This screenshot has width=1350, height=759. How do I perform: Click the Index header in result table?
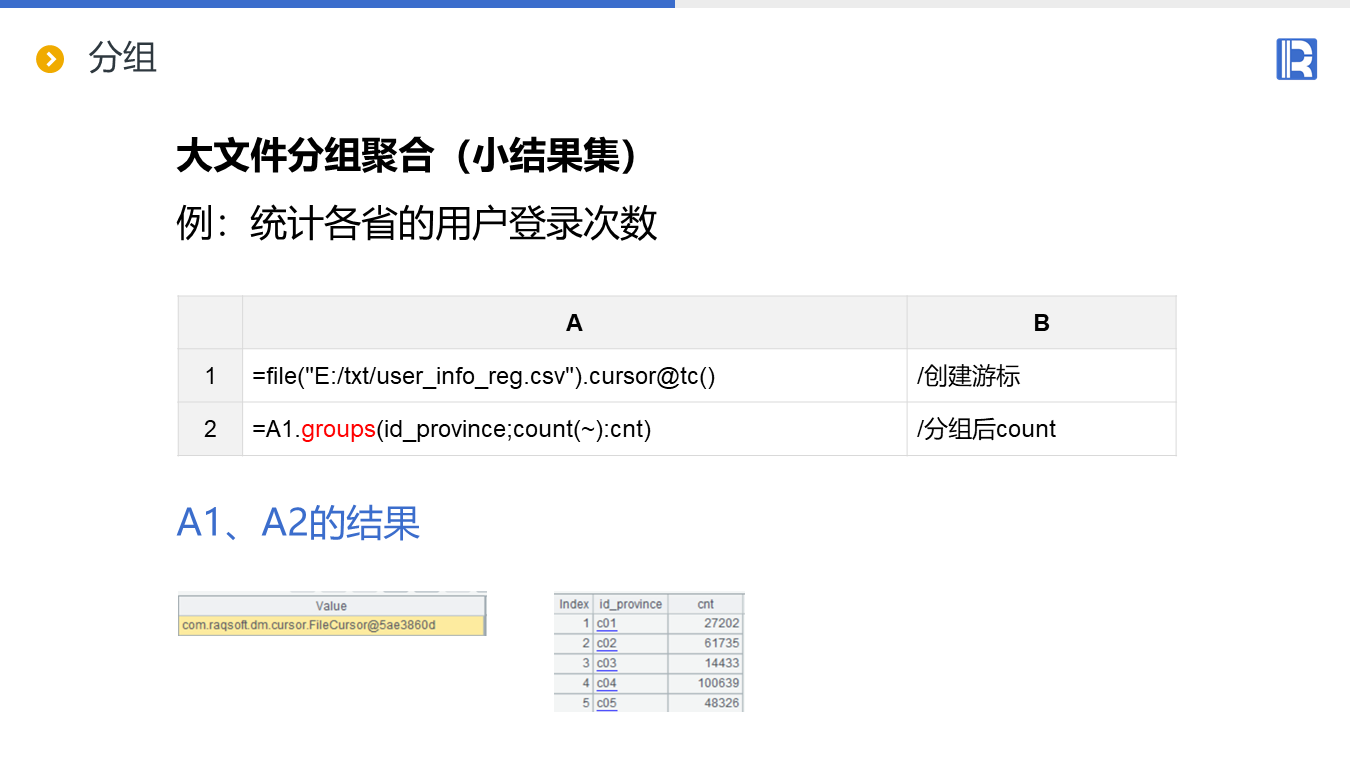[574, 604]
